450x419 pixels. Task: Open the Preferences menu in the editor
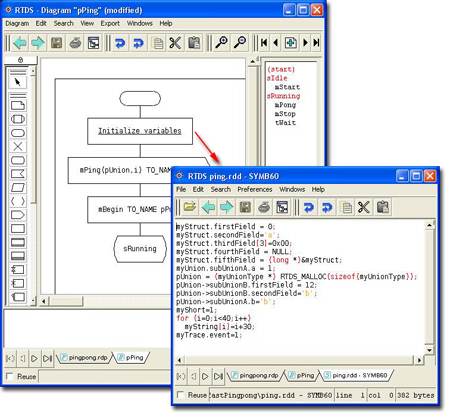pos(255,189)
